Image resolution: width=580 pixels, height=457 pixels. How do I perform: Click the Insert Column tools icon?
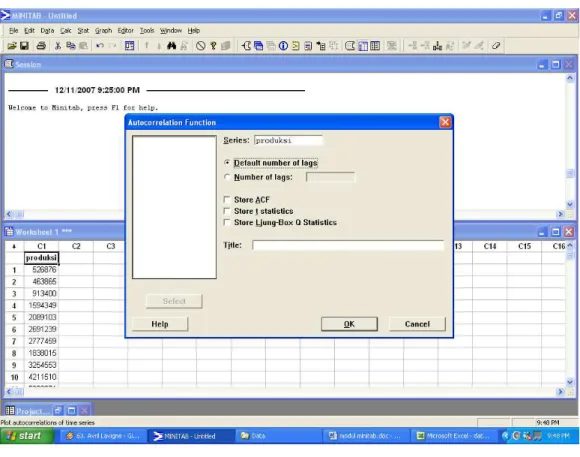pyautogui.click(x=438, y=46)
